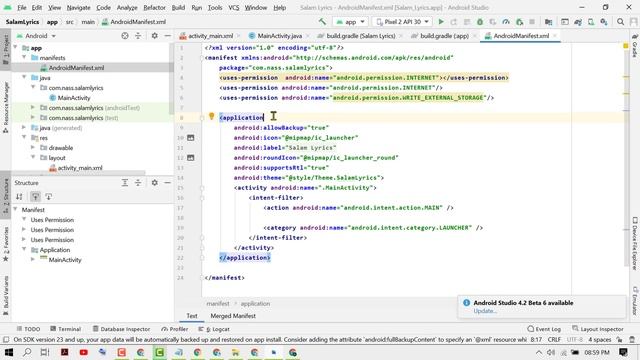This screenshot has width=640, height=360.
Task: Select MainActivity class in project tree
Action: point(73,98)
